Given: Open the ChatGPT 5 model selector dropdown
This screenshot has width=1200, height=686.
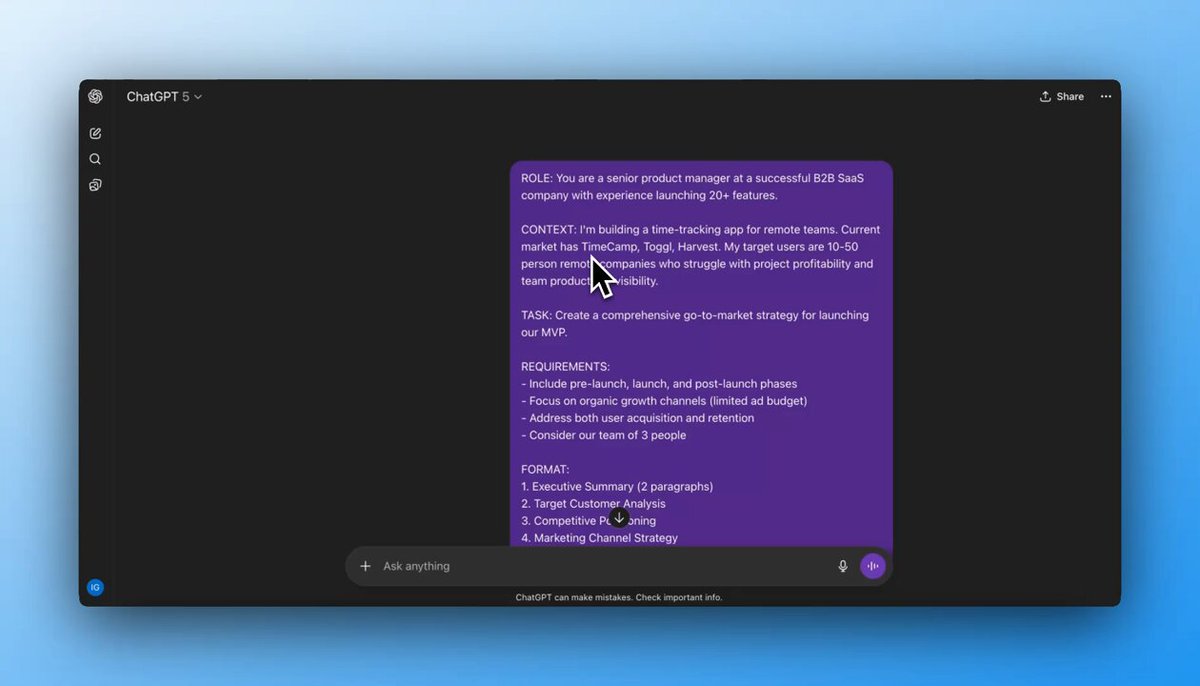Looking at the screenshot, I should (164, 97).
